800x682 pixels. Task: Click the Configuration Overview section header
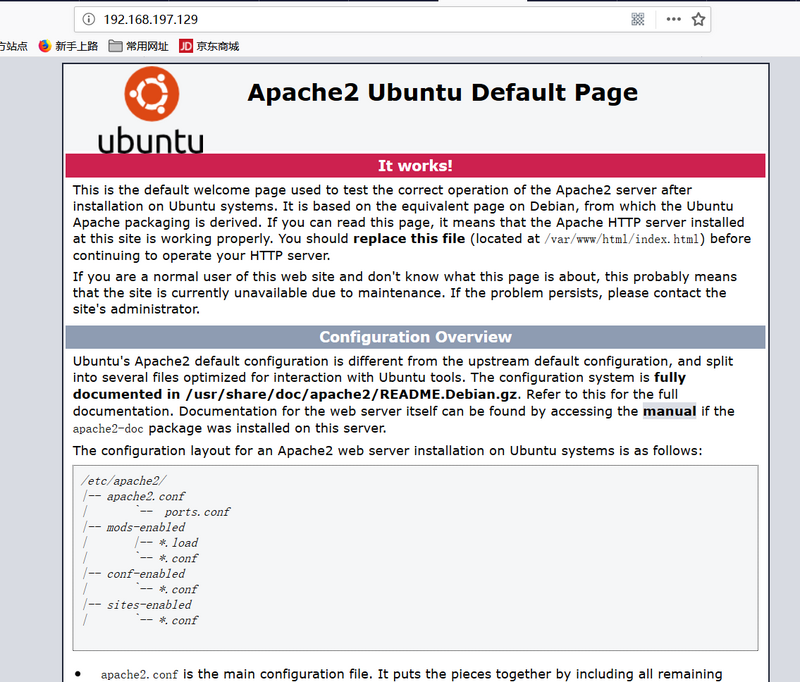415,337
